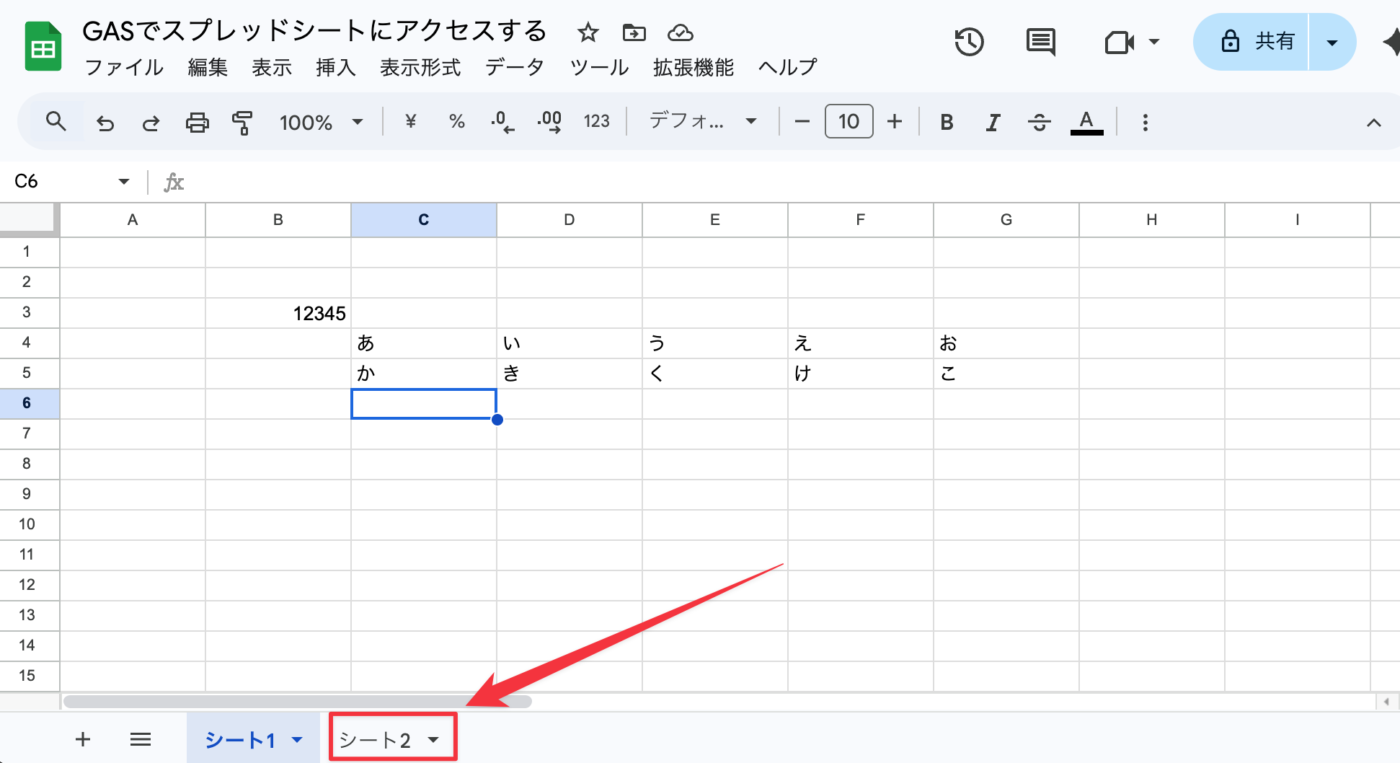Click the undo arrow icon
The height and width of the screenshot is (763, 1400).
(105, 122)
